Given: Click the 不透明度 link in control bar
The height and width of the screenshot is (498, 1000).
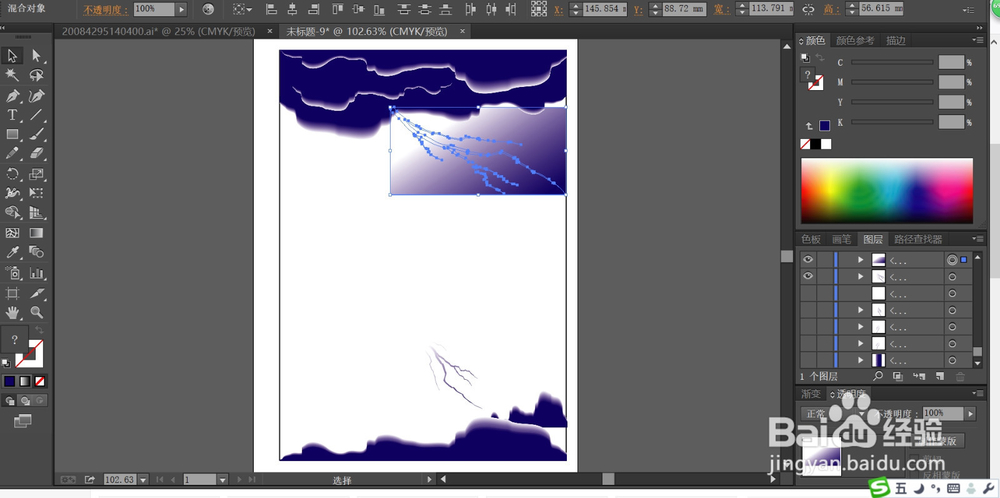Looking at the screenshot, I should (106, 10).
